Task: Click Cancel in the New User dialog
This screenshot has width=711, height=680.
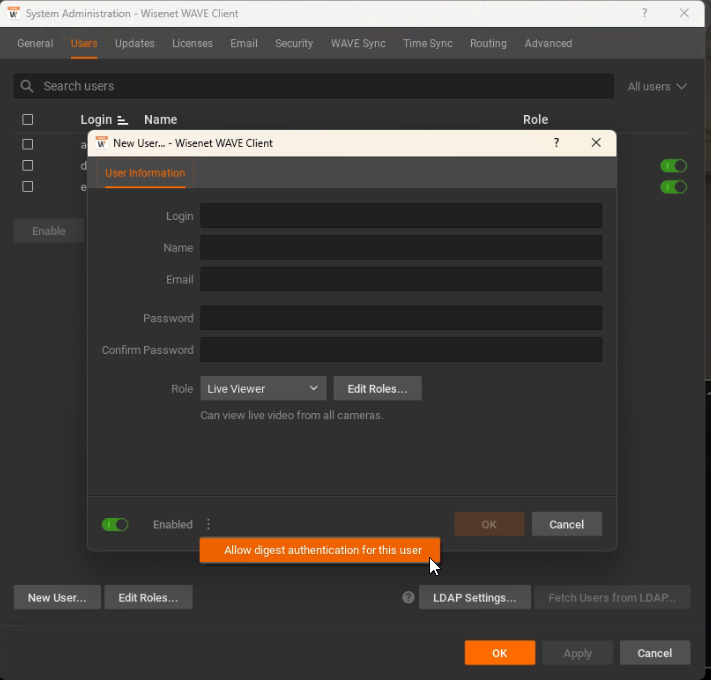Action: [566, 525]
